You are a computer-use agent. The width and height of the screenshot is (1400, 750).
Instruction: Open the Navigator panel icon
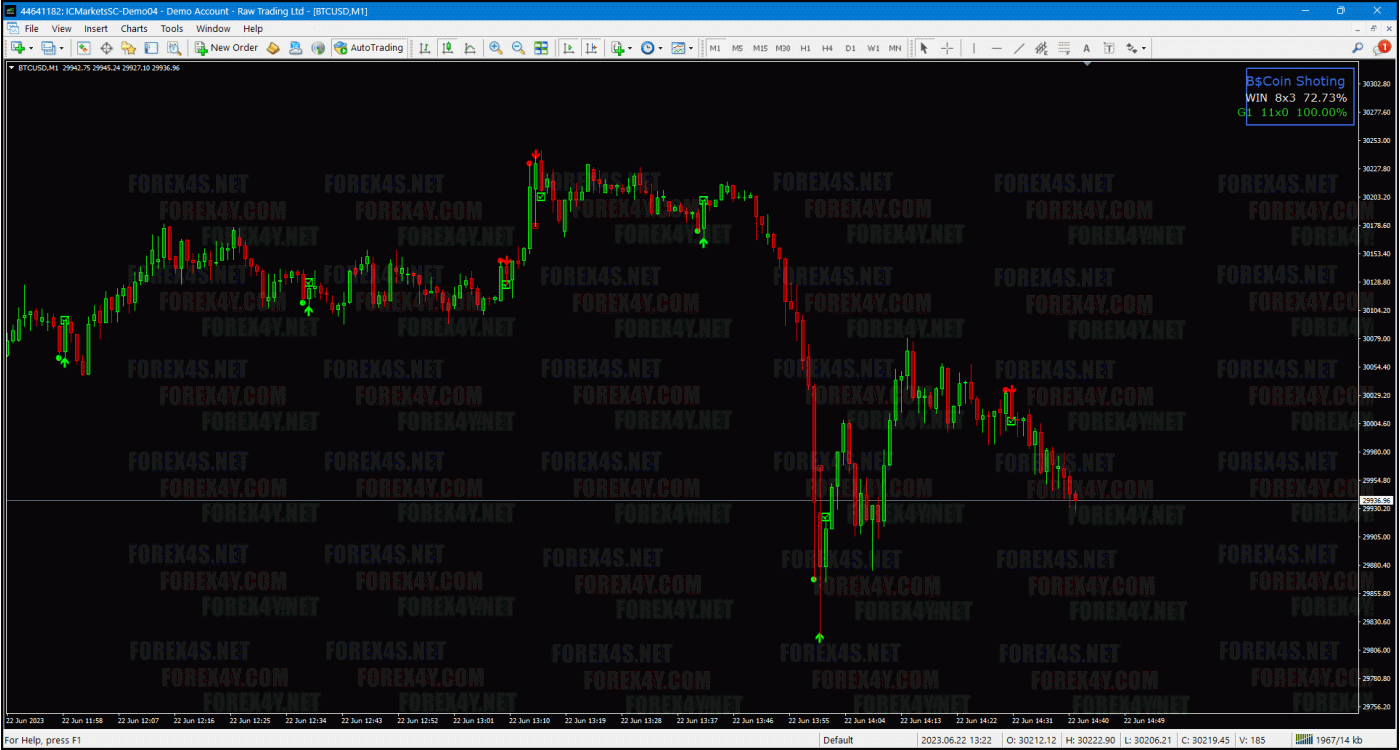pyautogui.click(x=128, y=48)
